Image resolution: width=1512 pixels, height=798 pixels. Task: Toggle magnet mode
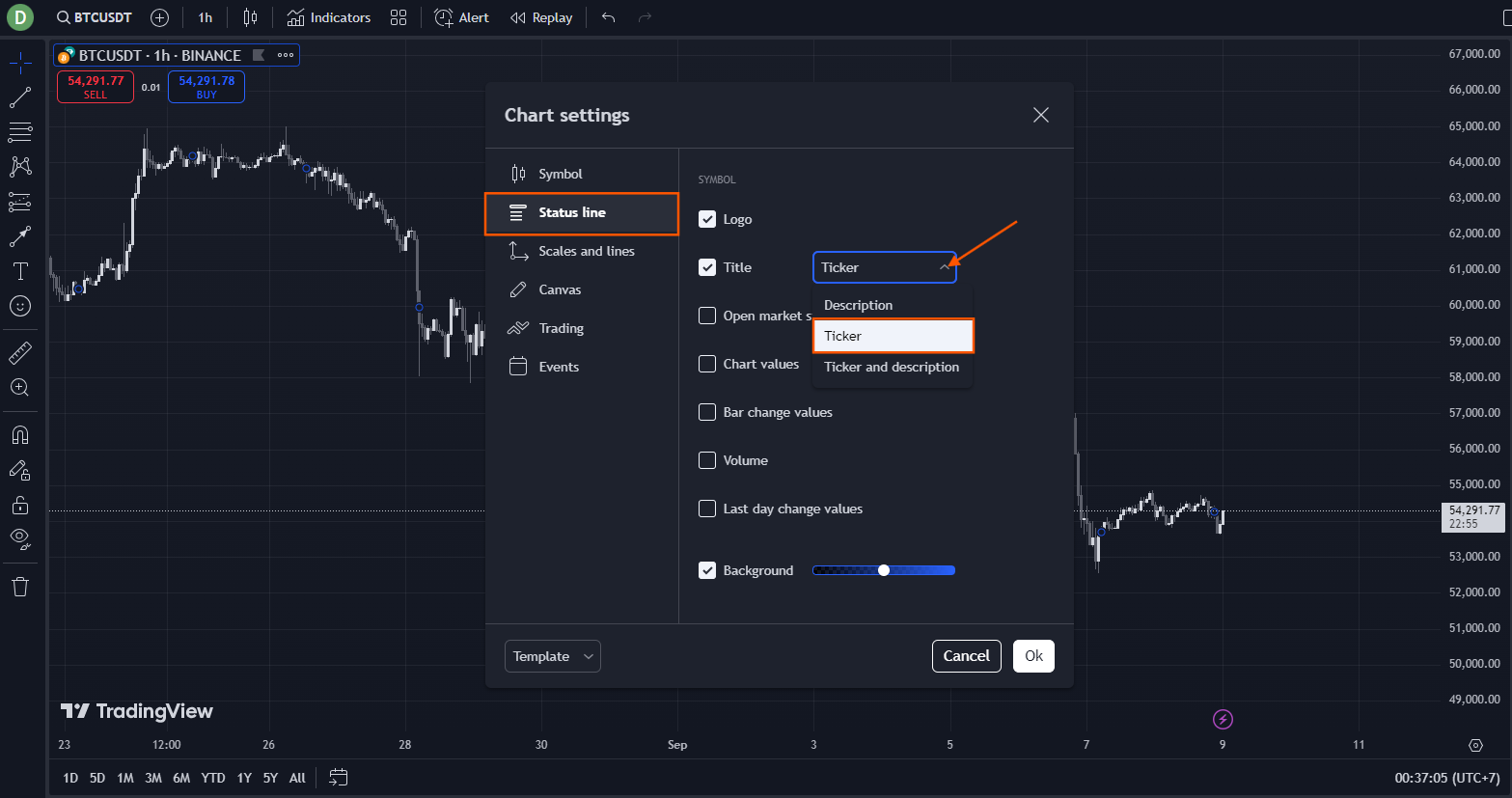(20, 435)
